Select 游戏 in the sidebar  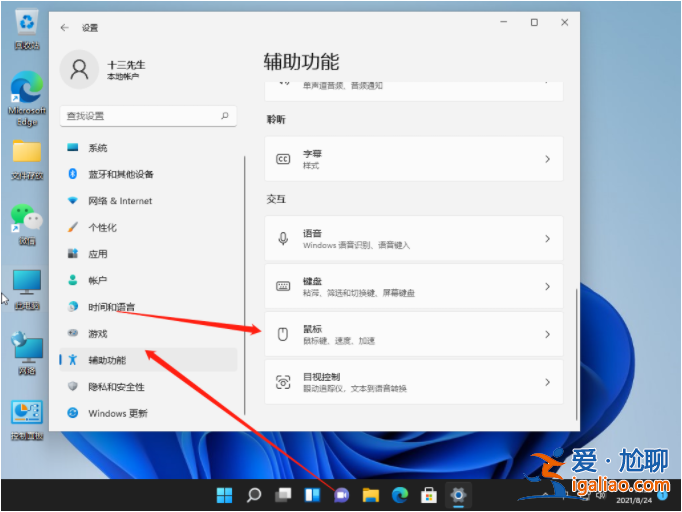(148, 334)
